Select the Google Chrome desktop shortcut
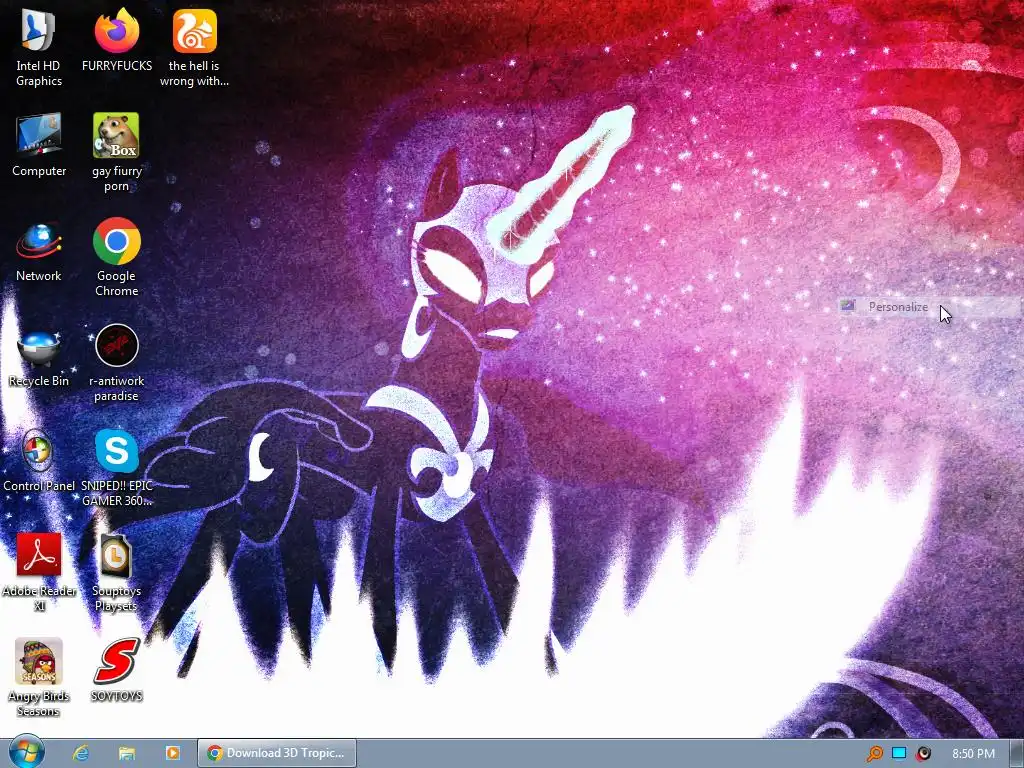Image resolution: width=1024 pixels, height=768 pixels. [116, 258]
